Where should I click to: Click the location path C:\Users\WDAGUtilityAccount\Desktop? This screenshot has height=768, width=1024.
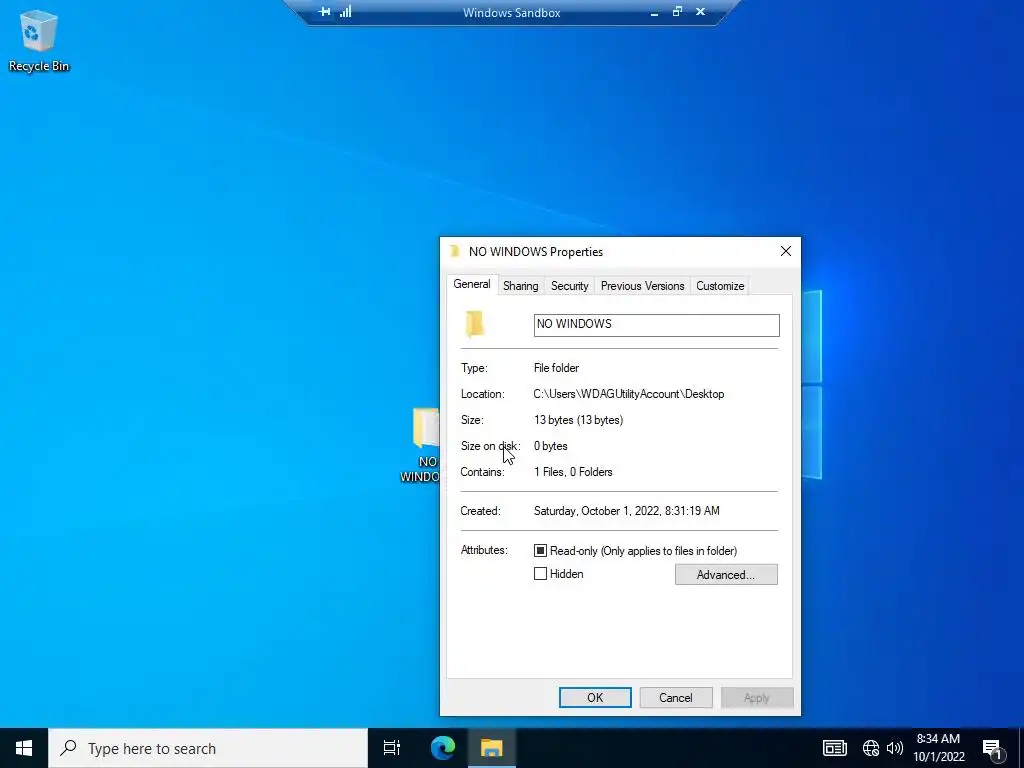coord(629,394)
